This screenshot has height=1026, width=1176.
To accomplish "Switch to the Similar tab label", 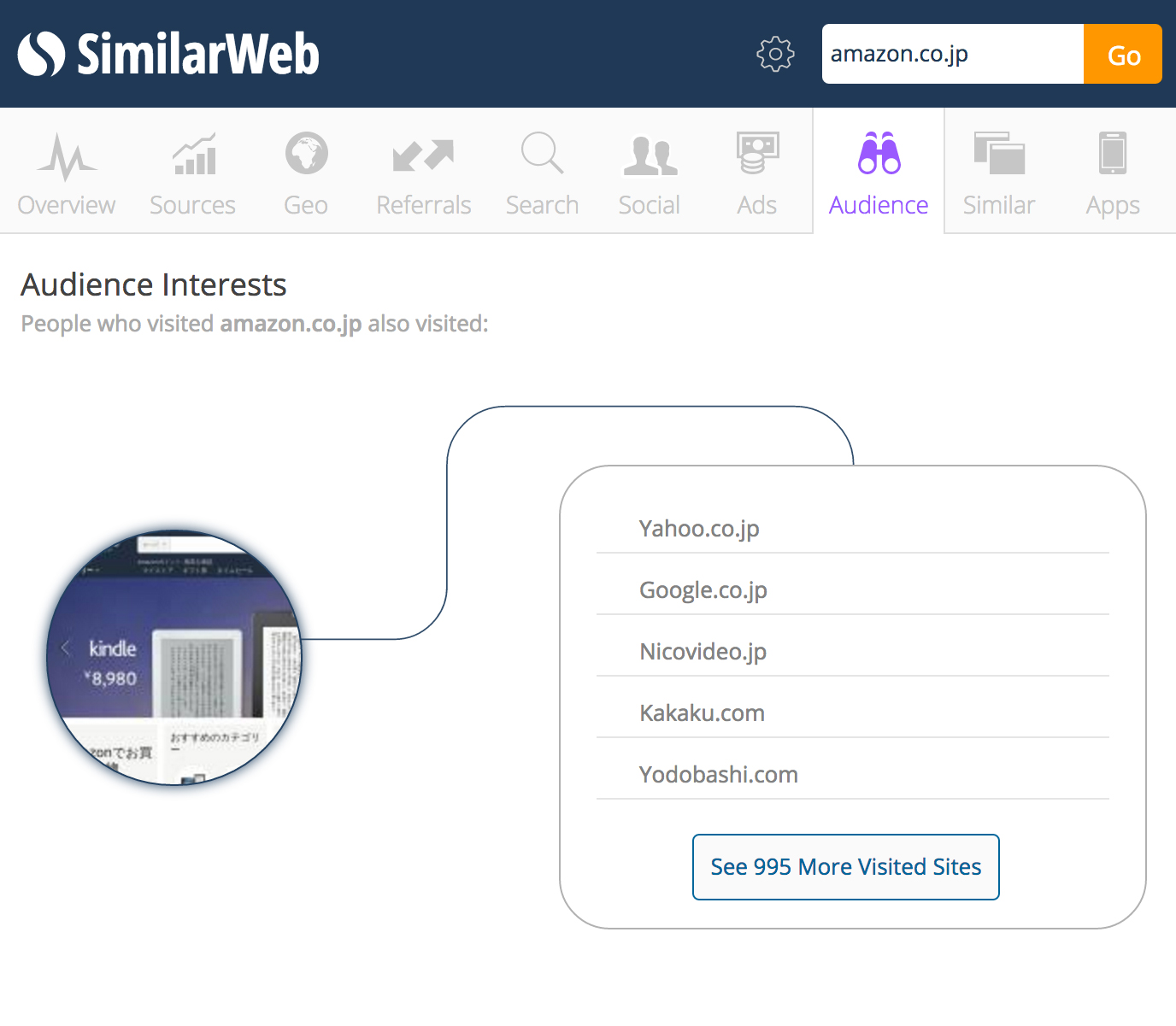I will [999, 205].
